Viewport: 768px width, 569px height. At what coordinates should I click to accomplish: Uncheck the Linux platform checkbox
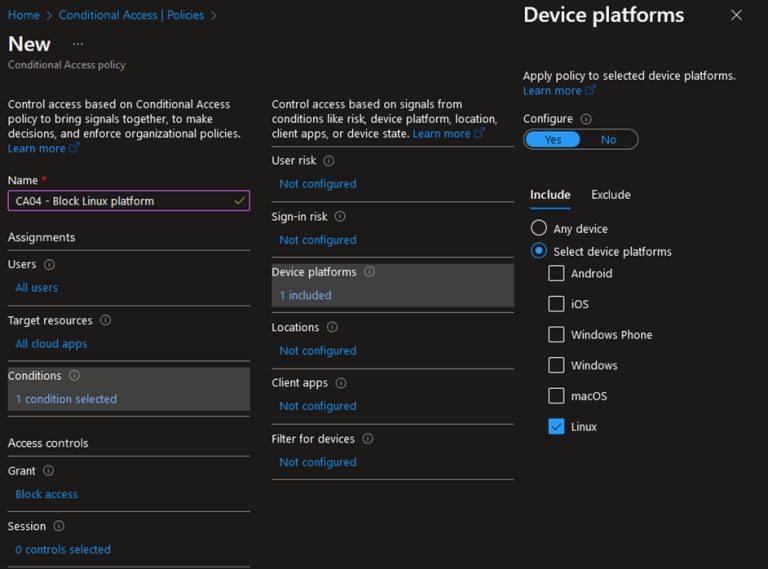556,427
